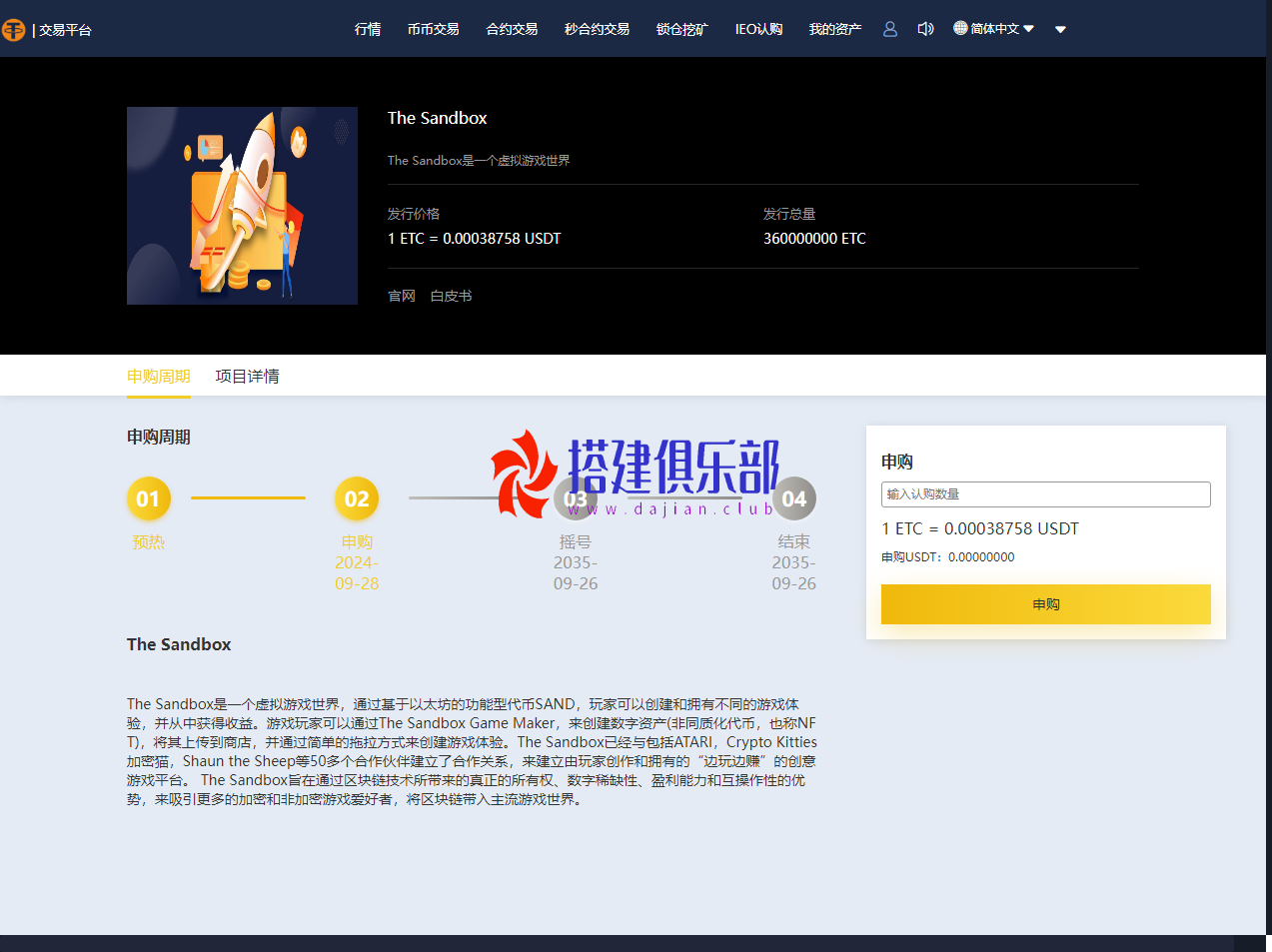
Task: Open the 官网 link
Action: click(402, 296)
